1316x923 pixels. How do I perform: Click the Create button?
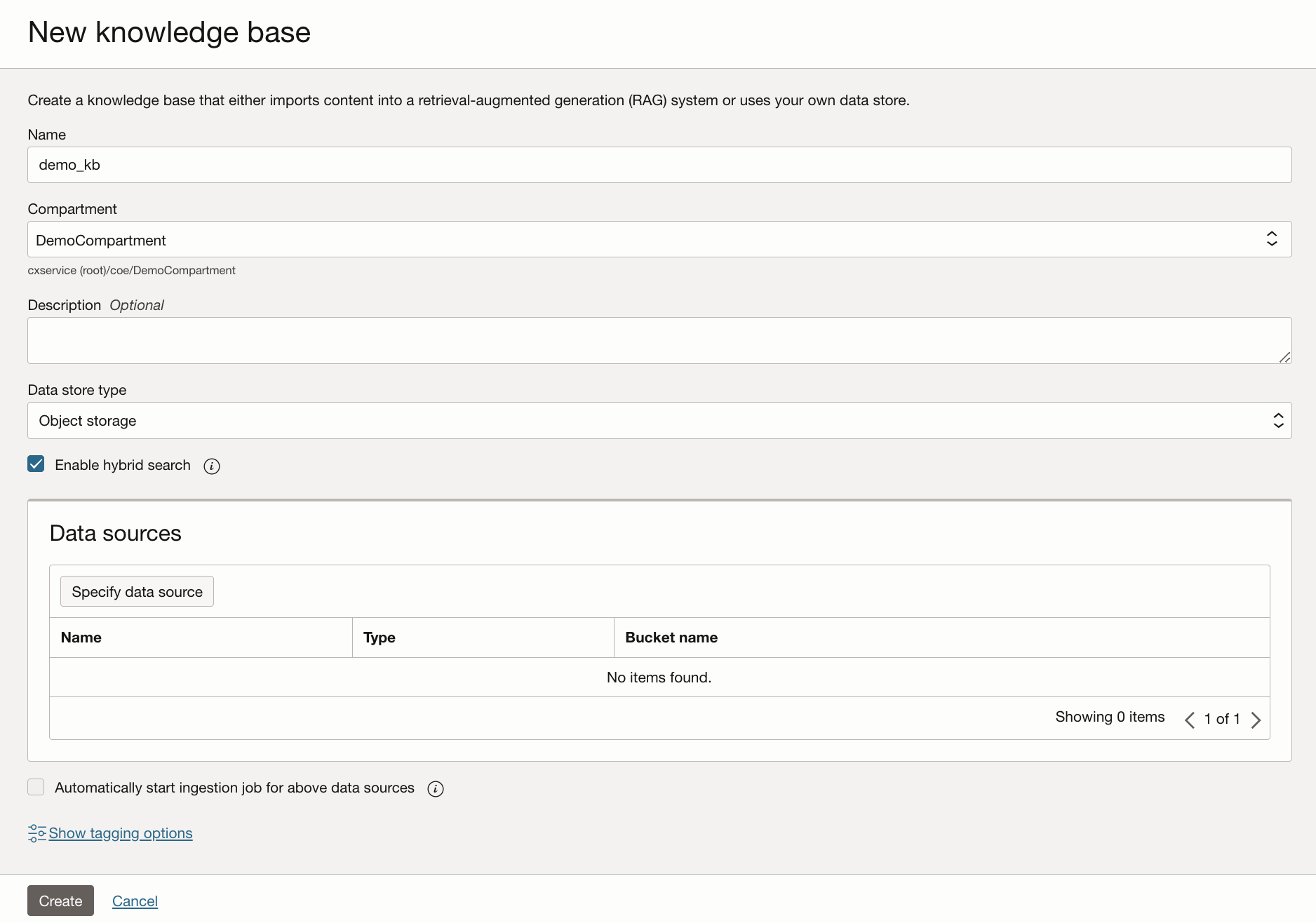click(x=60, y=901)
